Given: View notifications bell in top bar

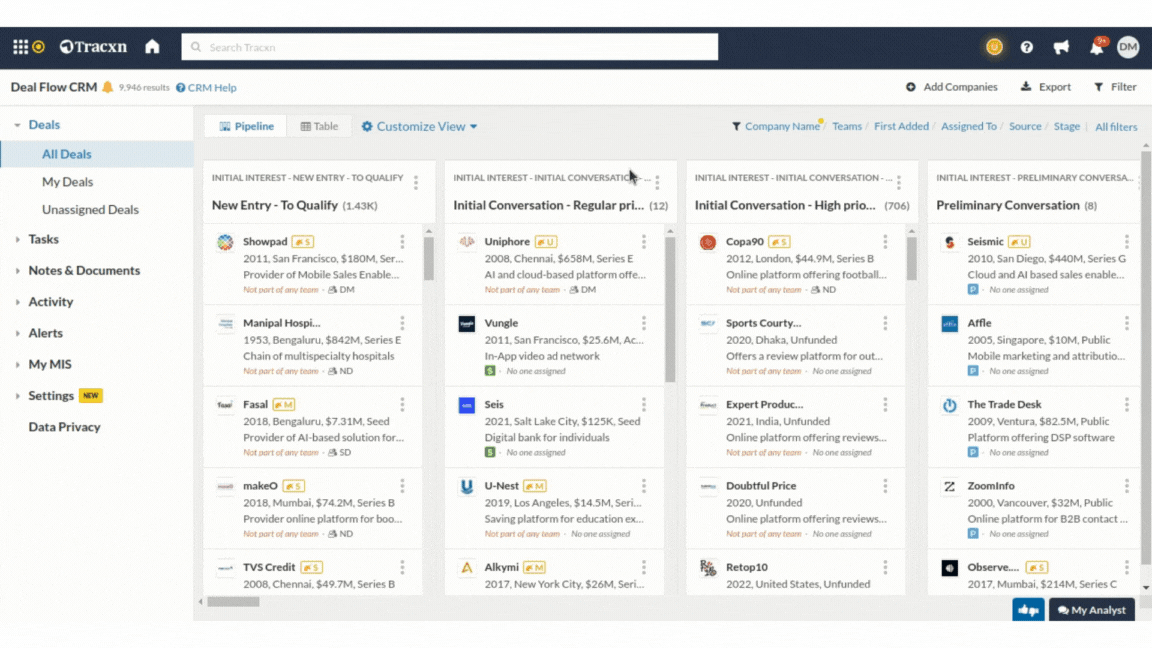Looking at the screenshot, I should click(1096, 48).
